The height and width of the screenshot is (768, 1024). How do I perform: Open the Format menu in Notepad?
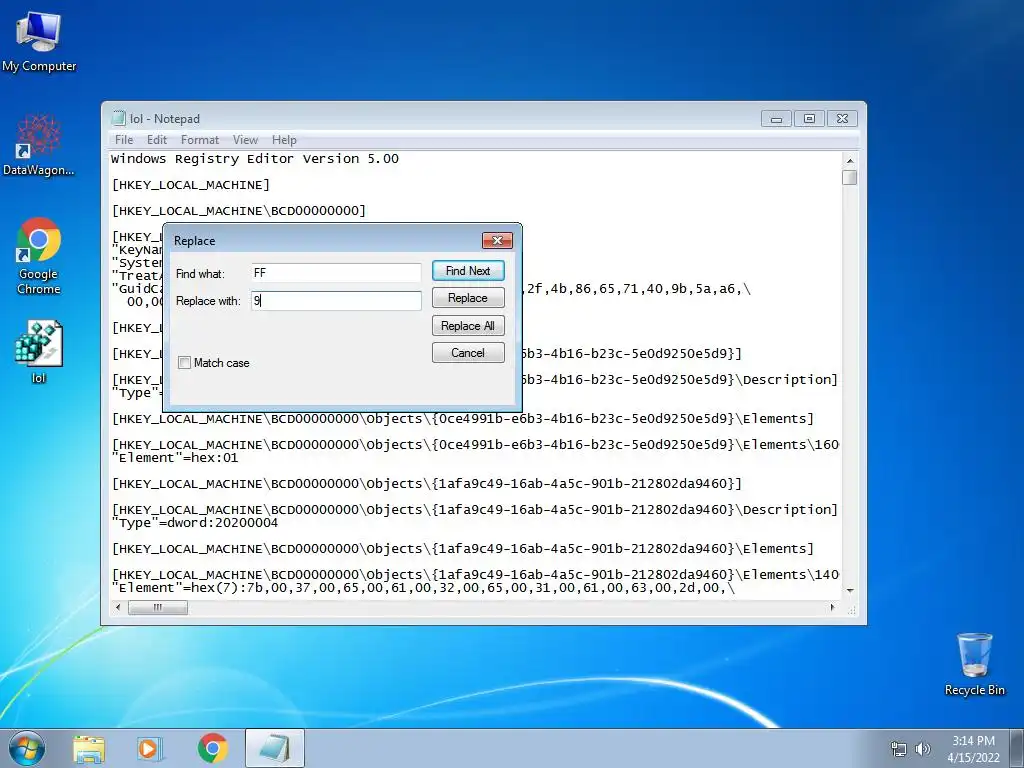pos(200,140)
